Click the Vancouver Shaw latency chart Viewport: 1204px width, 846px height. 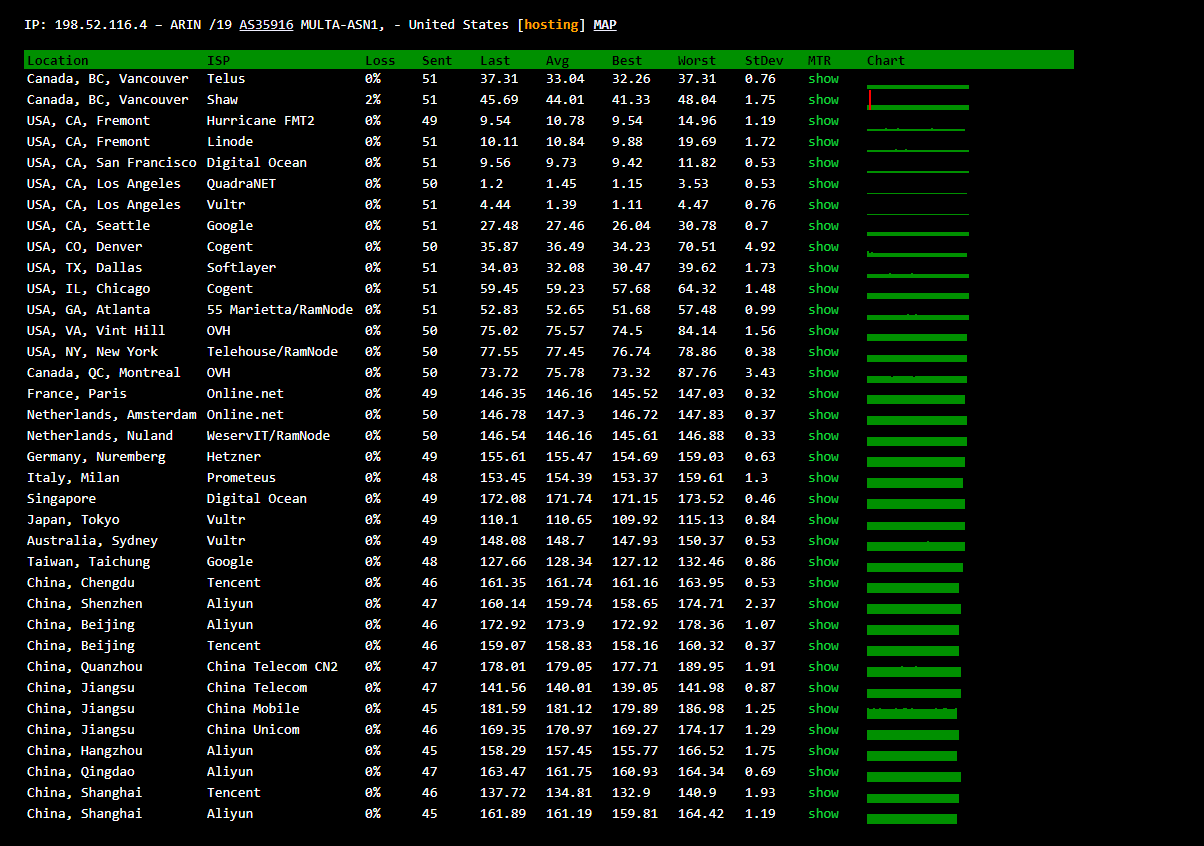[x=918, y=99]
